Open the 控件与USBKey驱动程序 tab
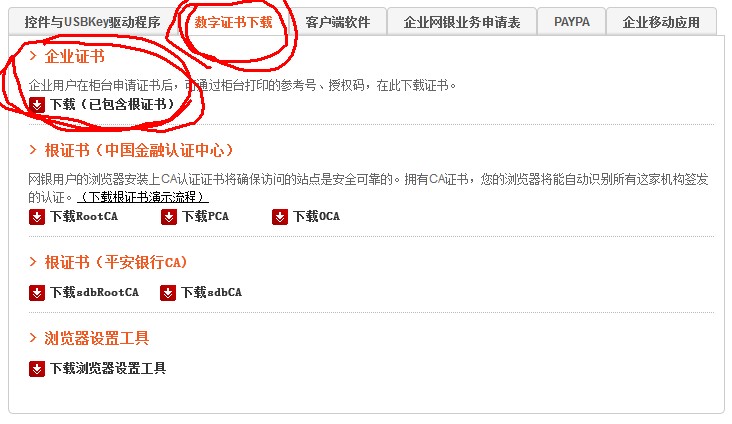732x424 pixels. click(92, 22)
